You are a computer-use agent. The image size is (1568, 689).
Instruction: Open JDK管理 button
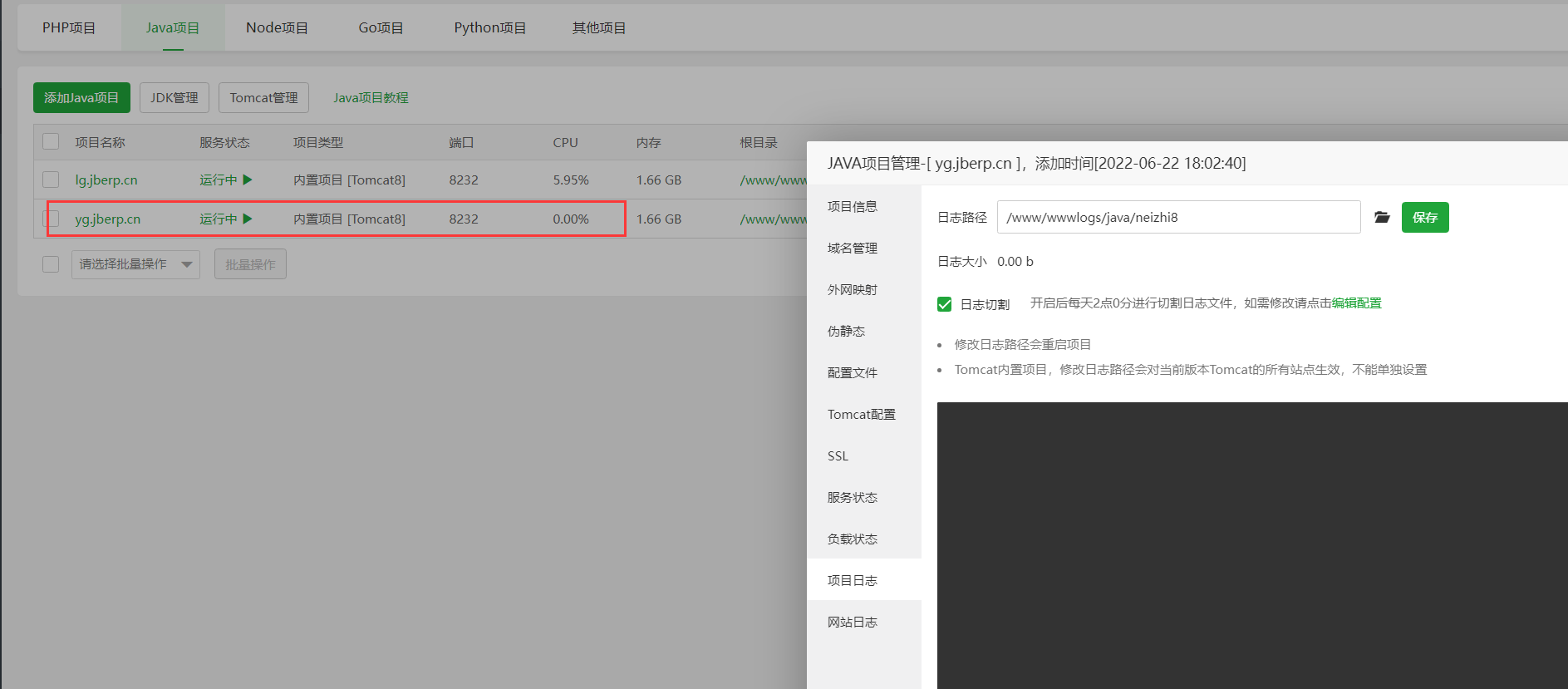pos(174,97)
